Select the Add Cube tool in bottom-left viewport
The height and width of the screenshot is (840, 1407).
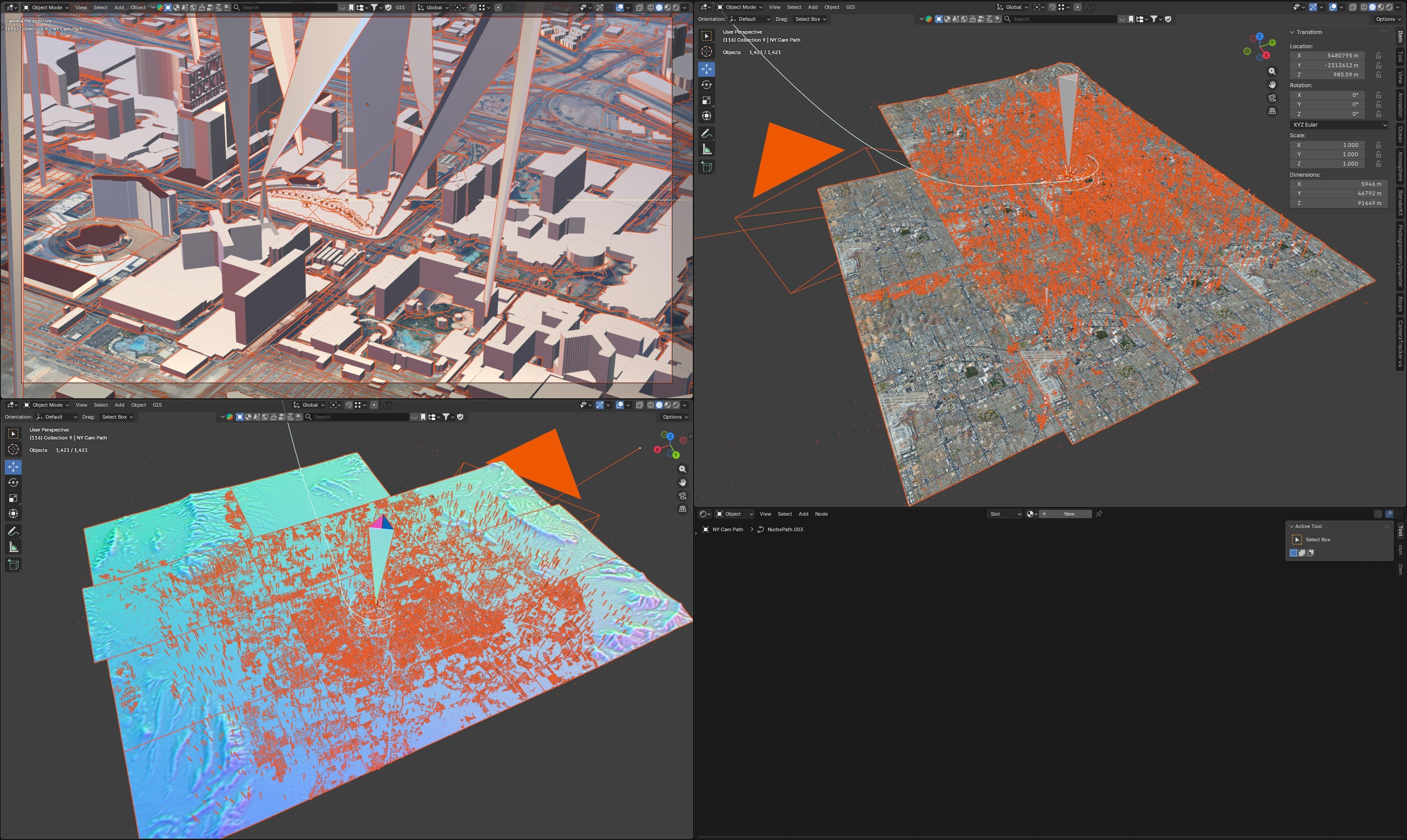[14, 564]
